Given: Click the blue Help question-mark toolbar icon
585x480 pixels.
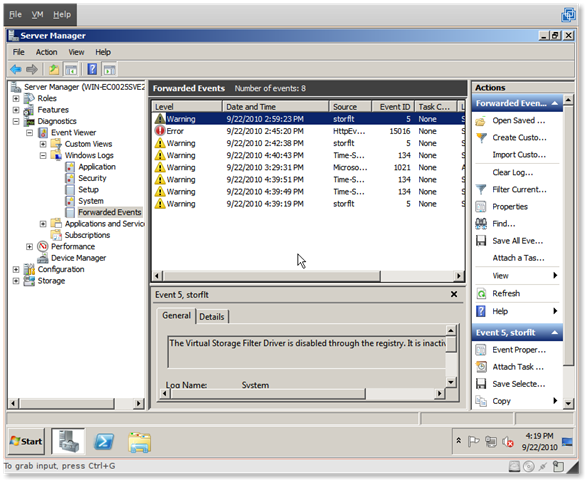Looking at the screenshot, I should 92,69.
